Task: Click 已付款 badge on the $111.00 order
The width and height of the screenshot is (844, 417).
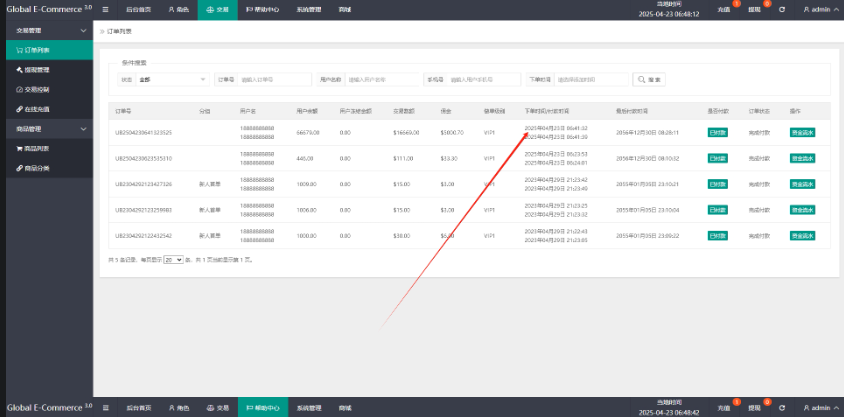Action: pos(718,158)
